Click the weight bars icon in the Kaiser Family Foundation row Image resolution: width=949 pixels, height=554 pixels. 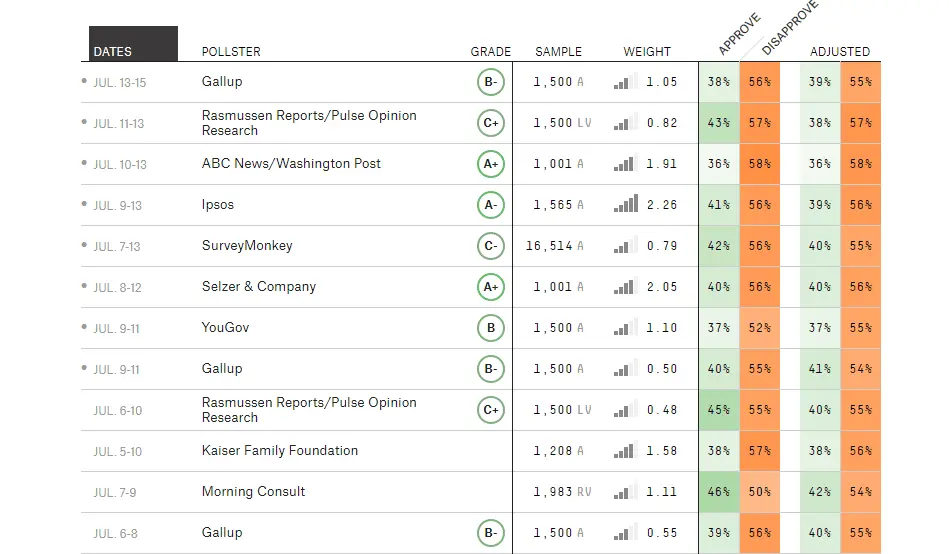(x=626, y=451)
